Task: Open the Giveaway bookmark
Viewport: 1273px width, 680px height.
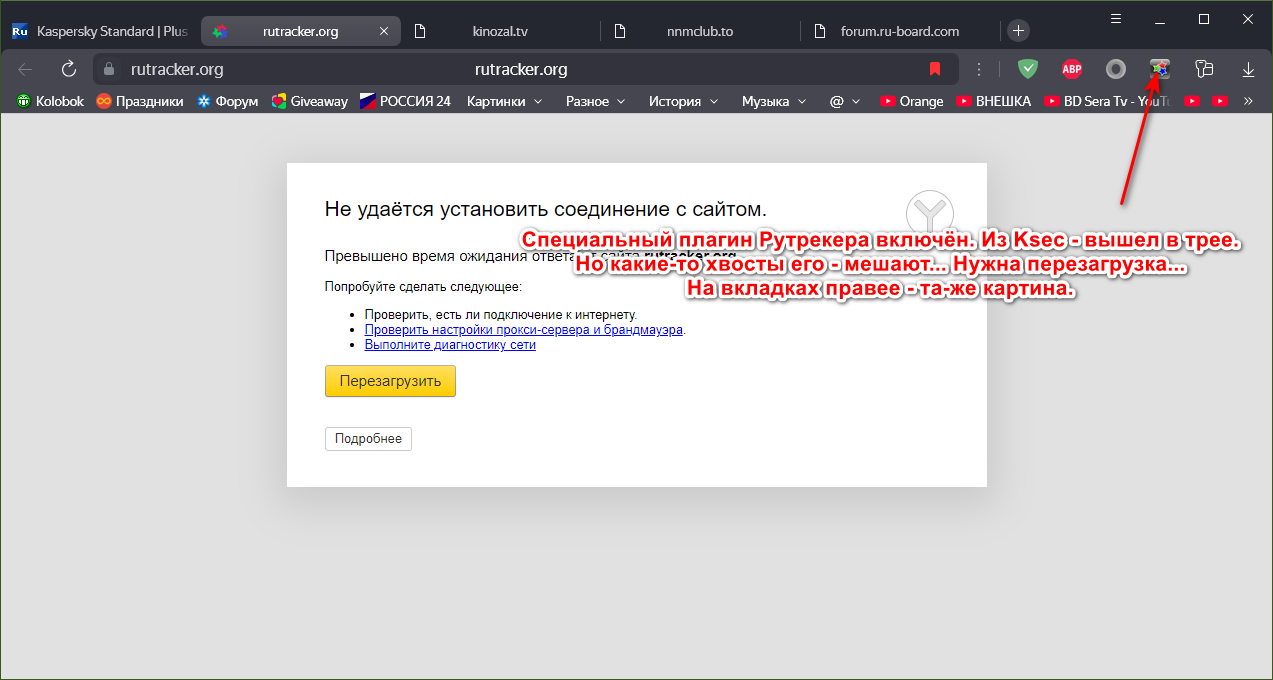Action: [310, 101]
